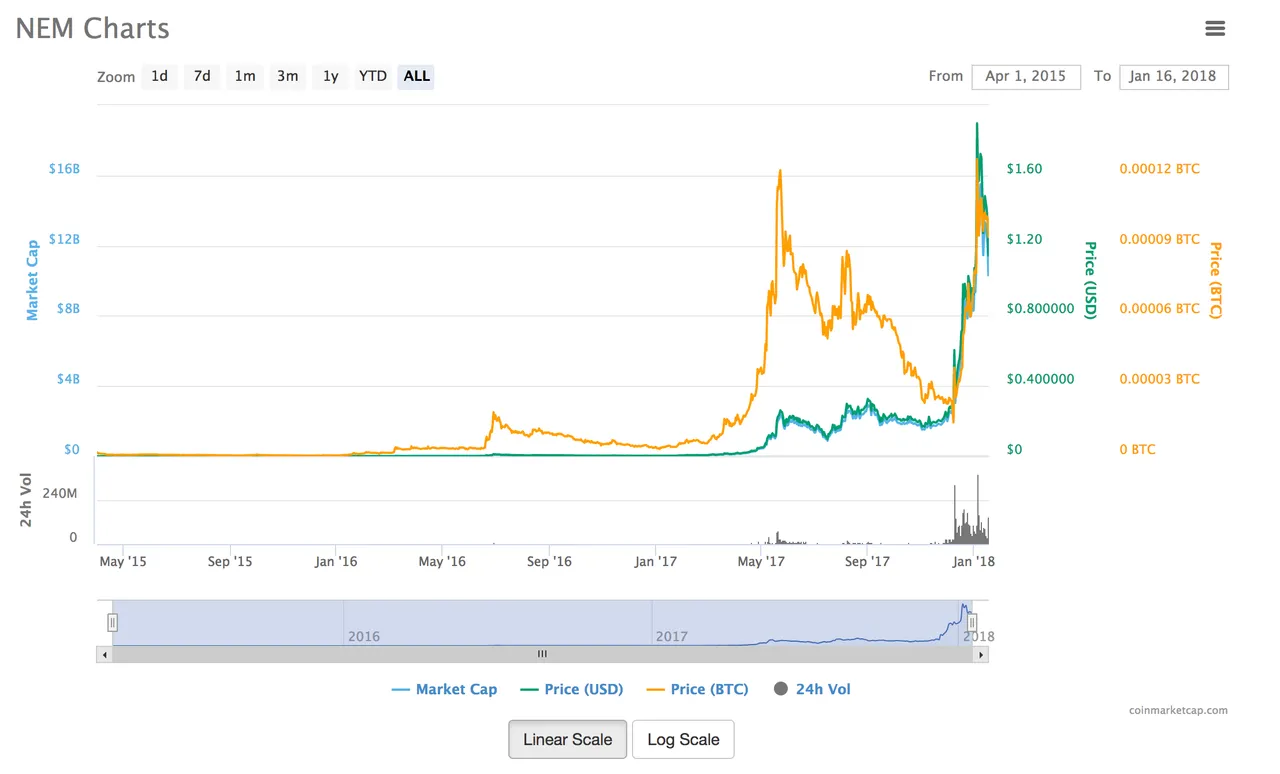Grab the navigator right range handle

coord(972,622)
